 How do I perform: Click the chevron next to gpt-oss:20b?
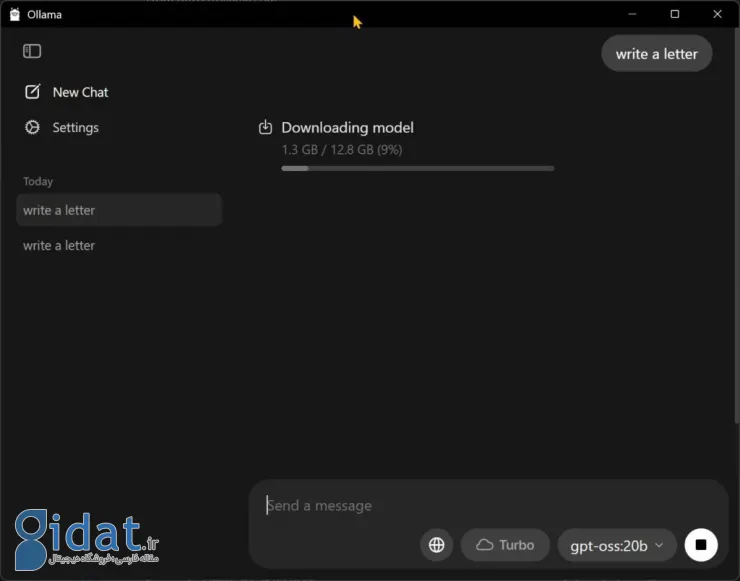point(659,545)
